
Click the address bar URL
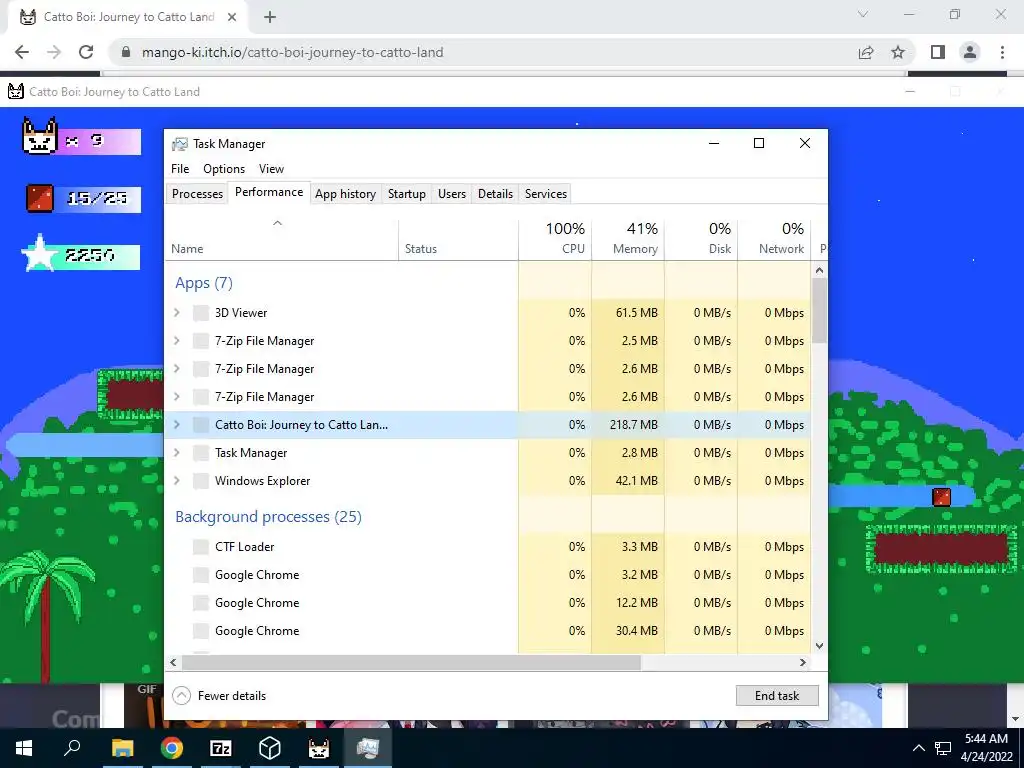pos(293,52)
